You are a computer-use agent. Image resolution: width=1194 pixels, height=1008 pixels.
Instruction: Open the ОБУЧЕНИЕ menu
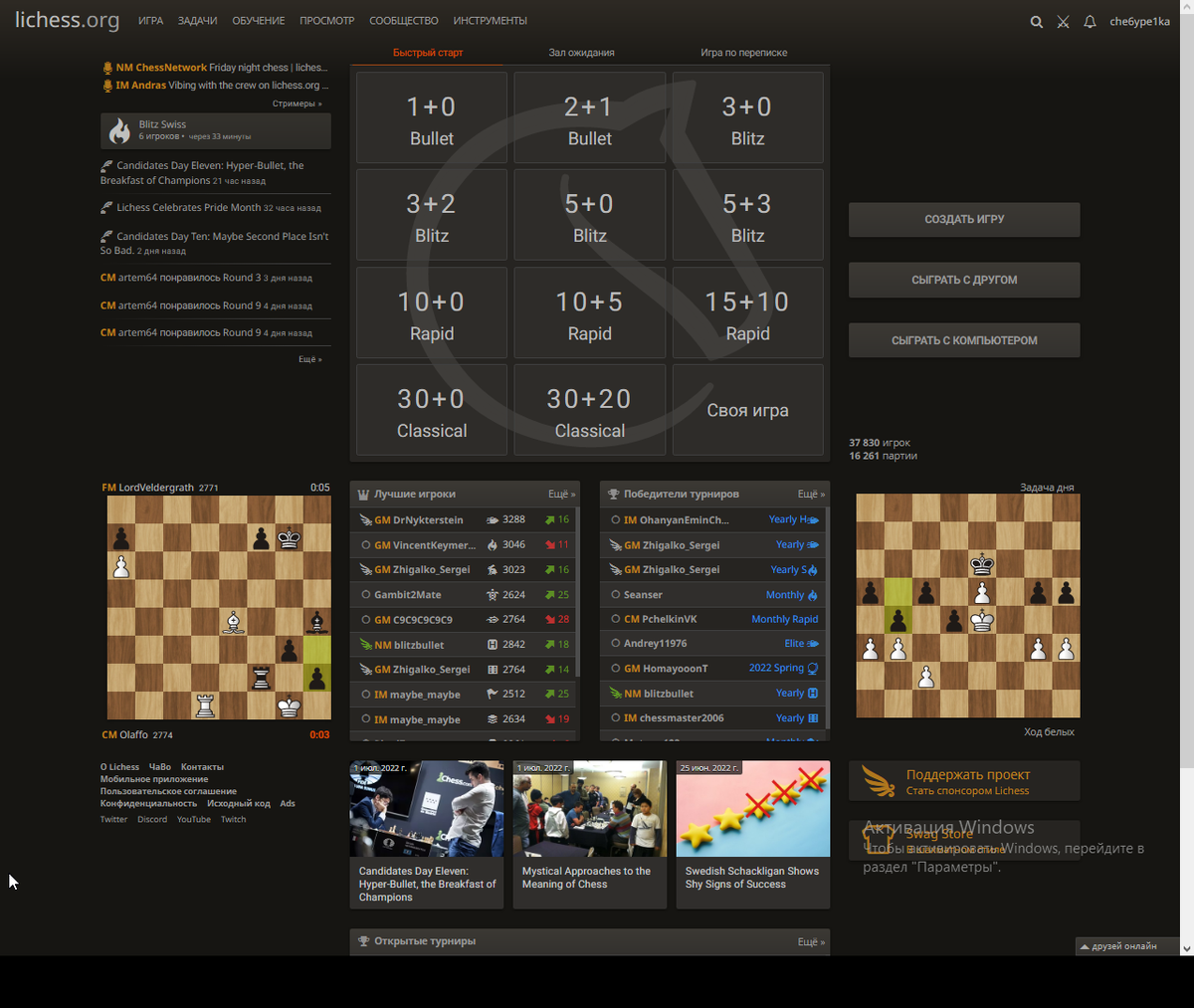tap(259, 21)
